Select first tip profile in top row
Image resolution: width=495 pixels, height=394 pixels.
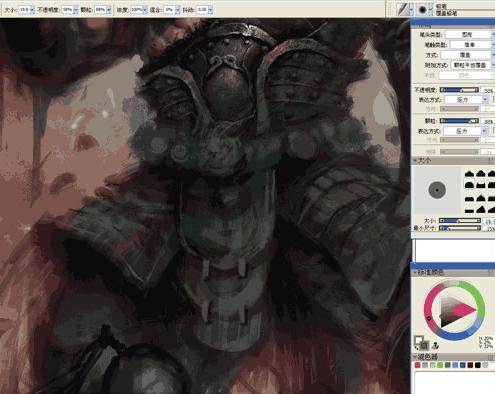click(x=469, y=173)
